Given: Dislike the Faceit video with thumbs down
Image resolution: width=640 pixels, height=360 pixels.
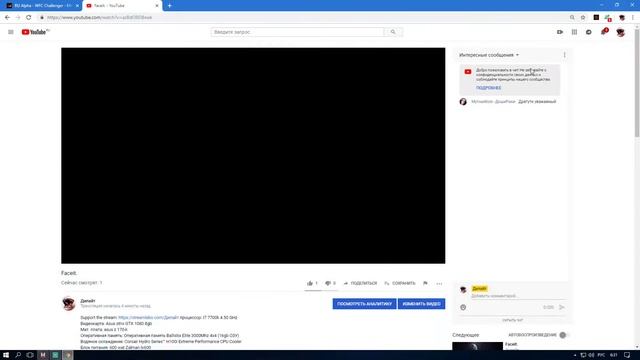Looking at the screenshot, I should click(x=328, y=283).
